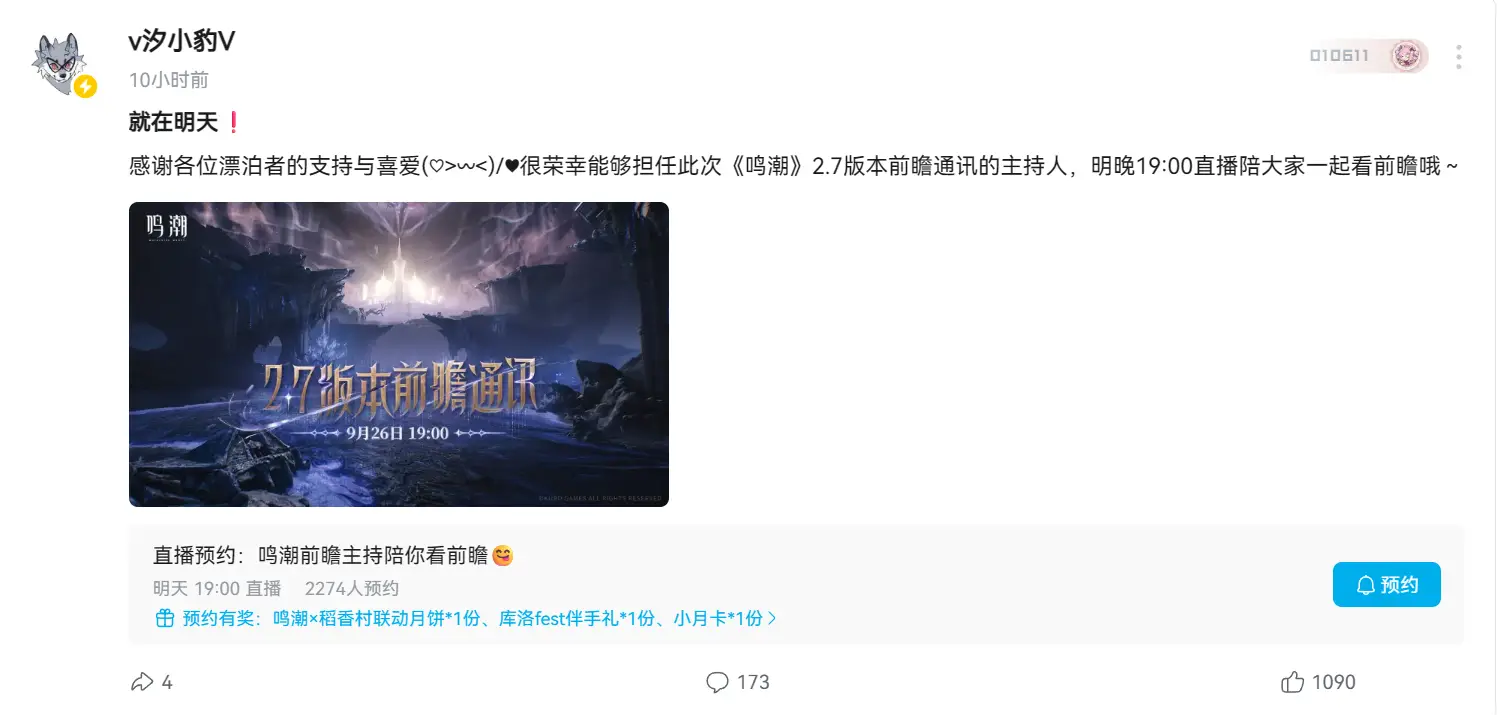Image resolution: width=1498 pixels, height=715 pixels.
Task: Click the share count 4
Action: pos(167,682)
